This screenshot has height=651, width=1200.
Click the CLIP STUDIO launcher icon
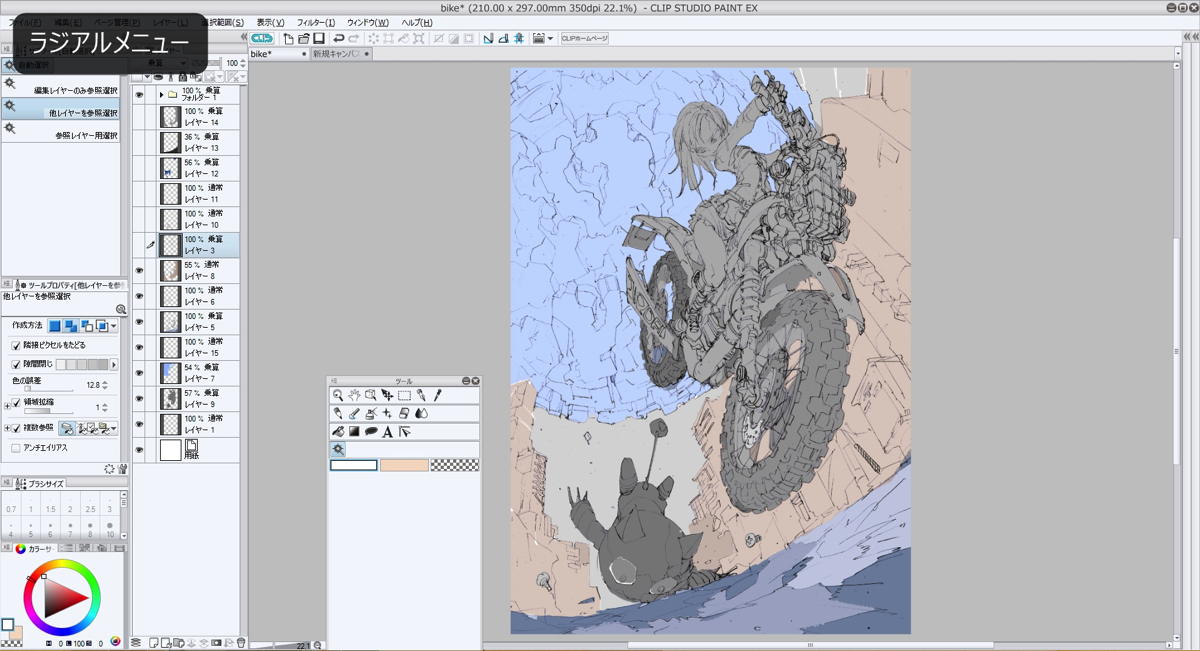click(261, 39)
